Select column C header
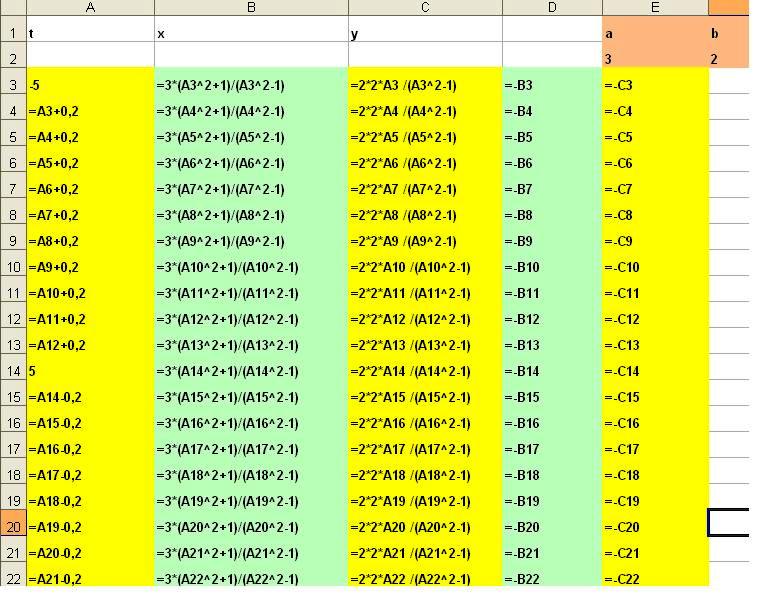This screenshot has height=596, width=768. [x=425, y=7]
